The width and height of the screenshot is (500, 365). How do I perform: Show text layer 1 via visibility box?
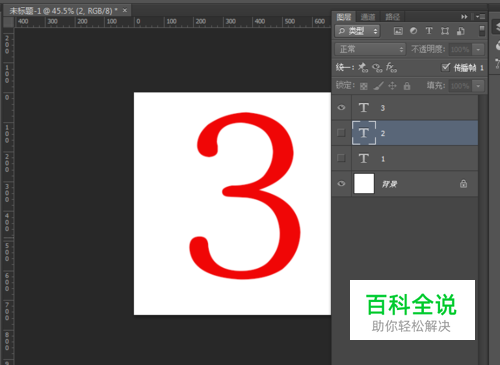(341, 158)
